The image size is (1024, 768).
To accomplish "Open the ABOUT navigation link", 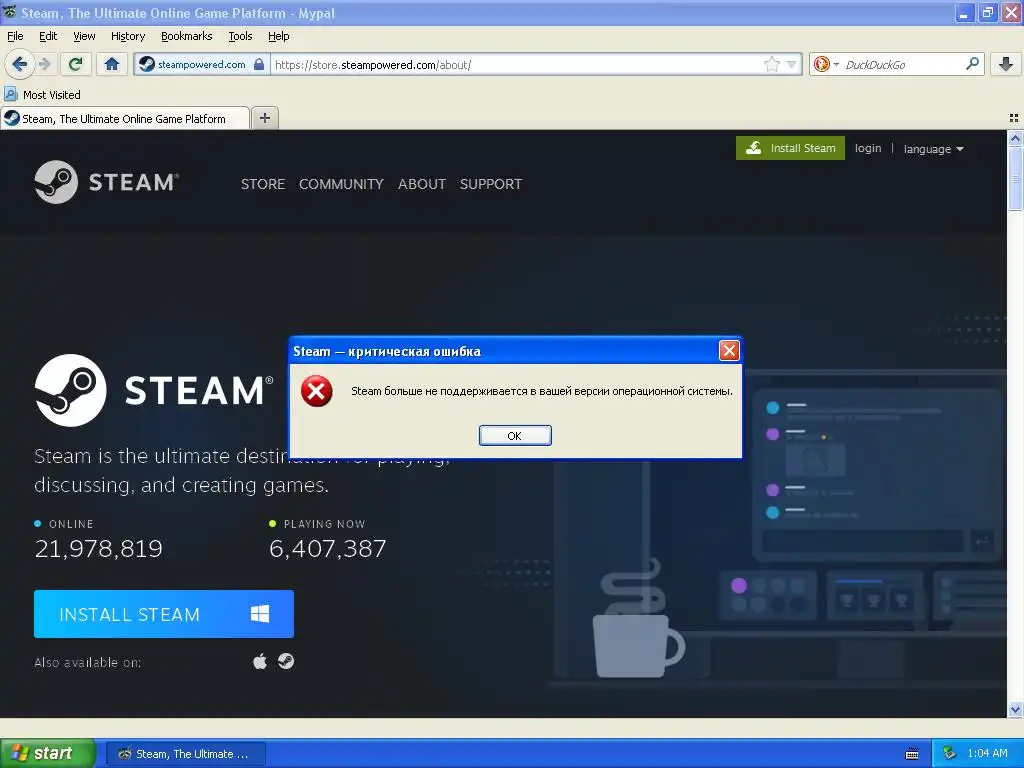I will click(x=422, y=184).
